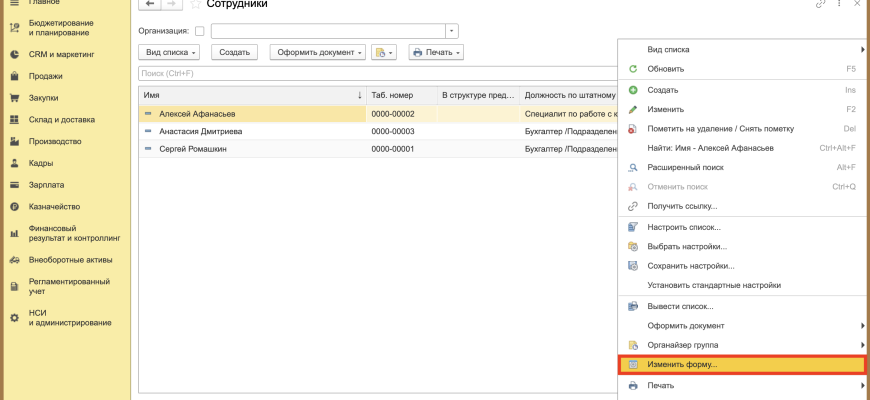Click the Поиск (Ctrl+F) search field

point(375,73)
